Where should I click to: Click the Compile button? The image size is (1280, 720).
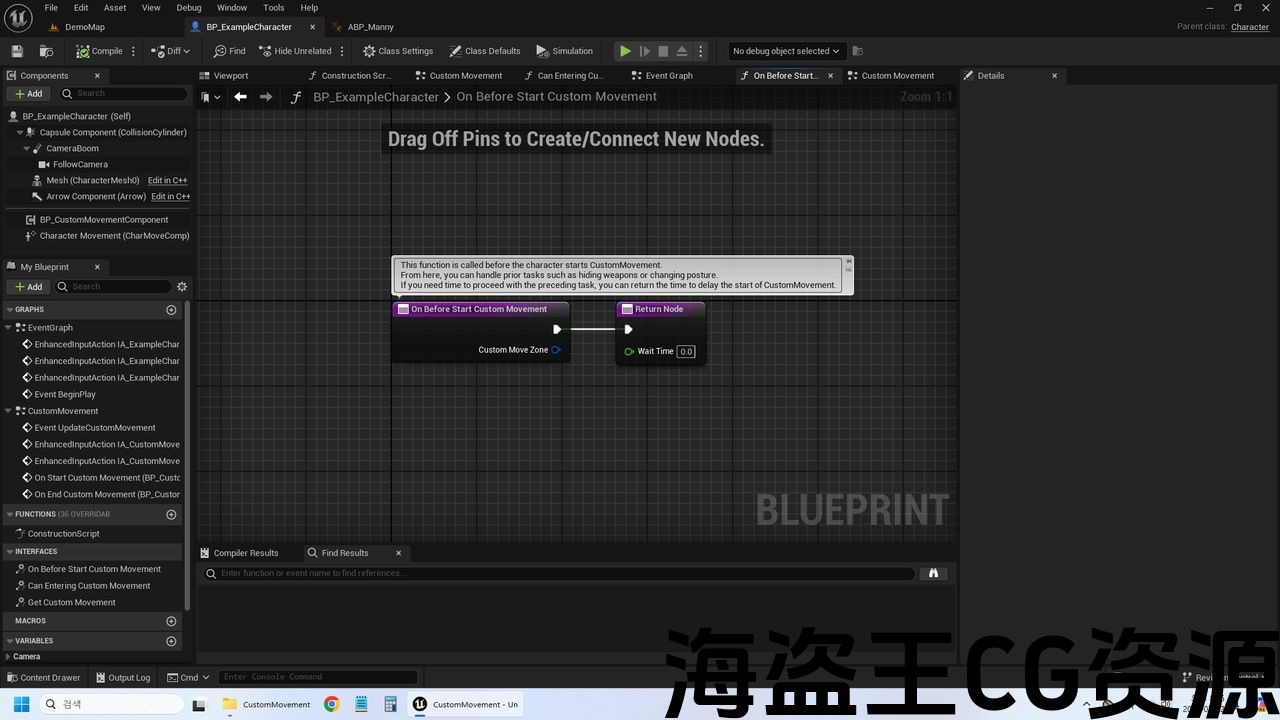pyautogui.click(x=99, y=51)
